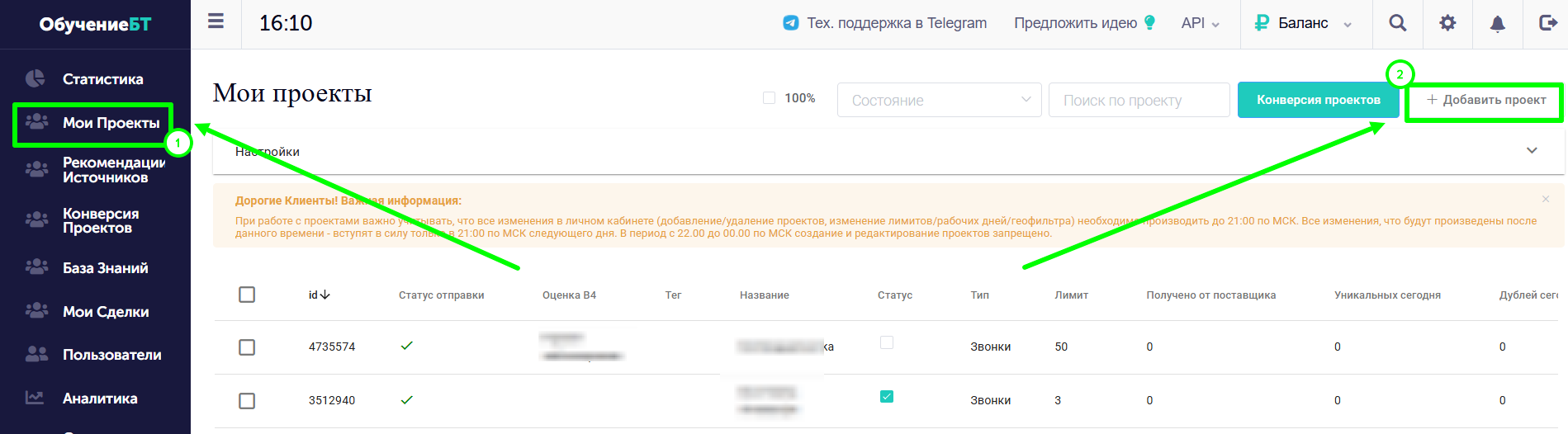The image size is (1568, 434).
Task: Open search with magnifier icon
Action: click(1398, 23)
